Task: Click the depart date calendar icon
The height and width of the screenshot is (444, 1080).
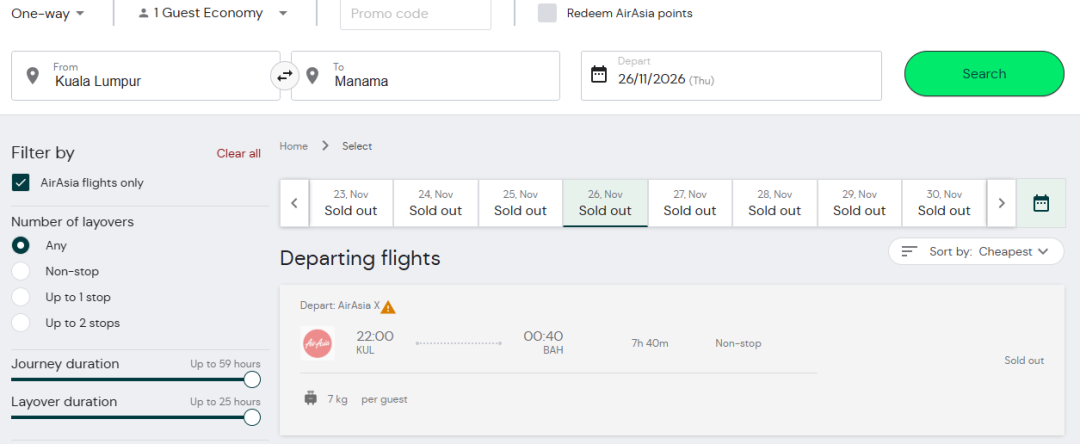Action: coord(599,74)
